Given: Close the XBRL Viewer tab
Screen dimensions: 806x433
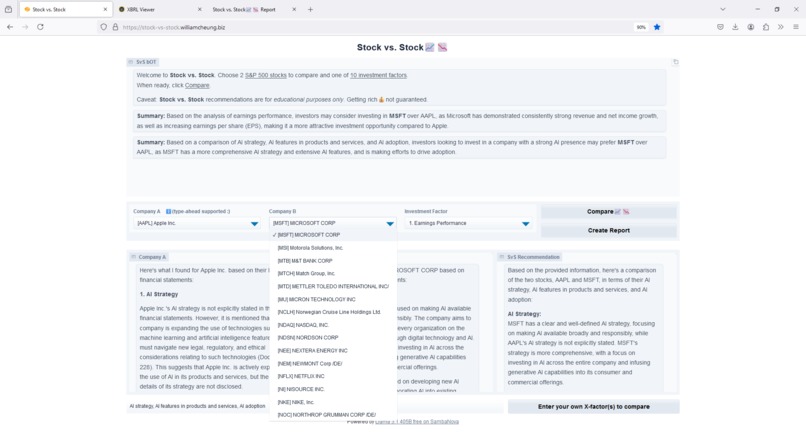Looking at the screenshot, I should click(199, 9).
